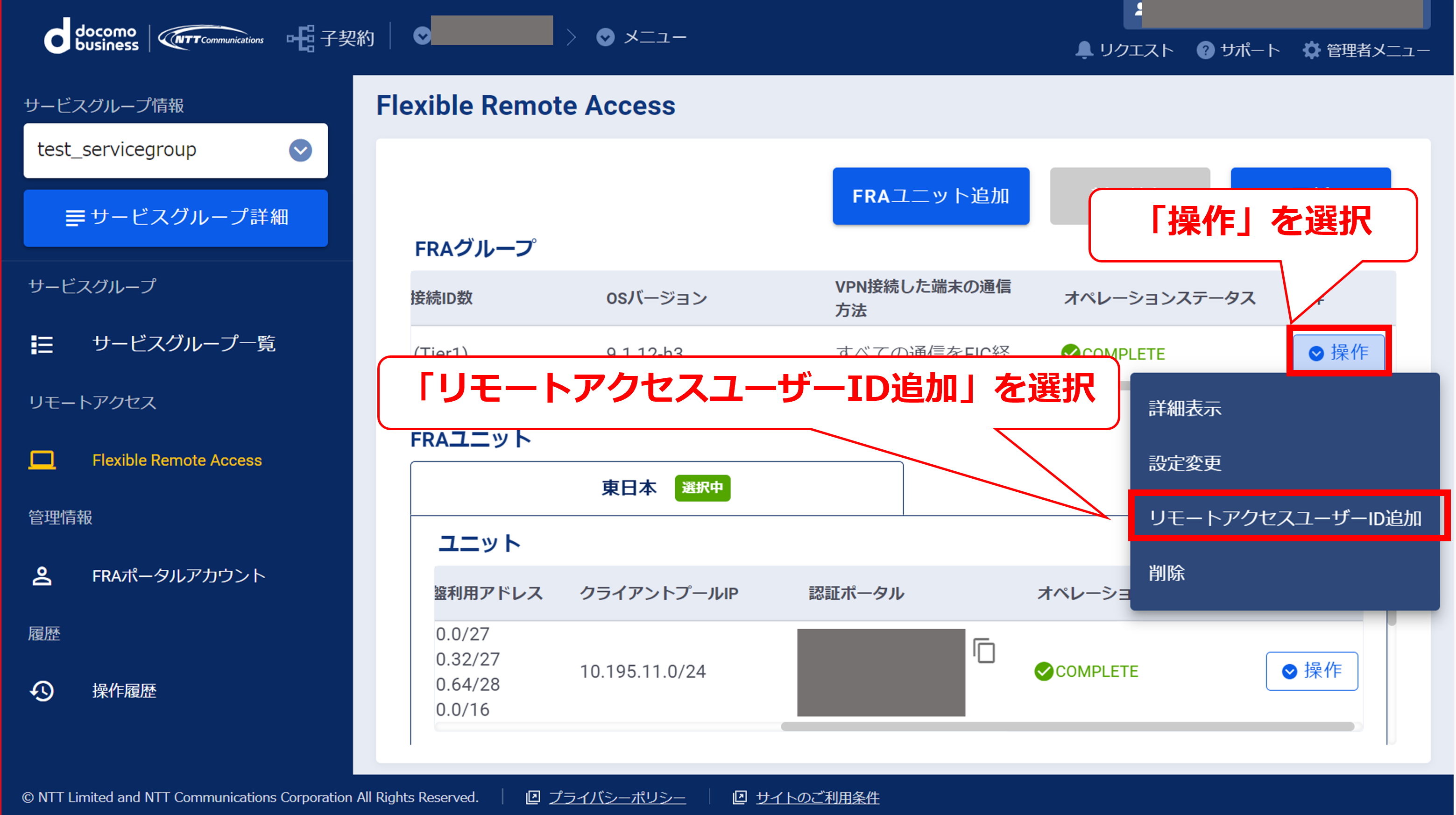Click the 操作履歴 history clock icon
Viewport: 1456px width, 815px height.
42,691
